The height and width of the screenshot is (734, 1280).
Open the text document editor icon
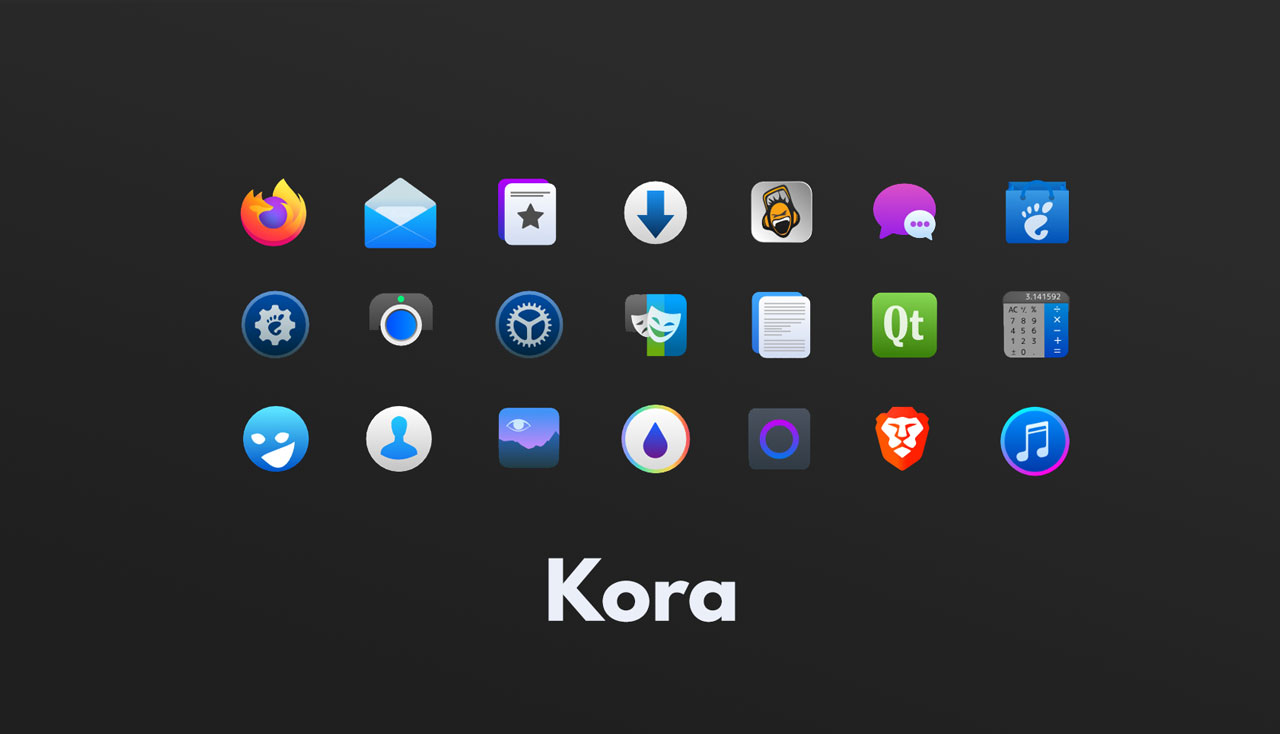[x=781, y=325]
